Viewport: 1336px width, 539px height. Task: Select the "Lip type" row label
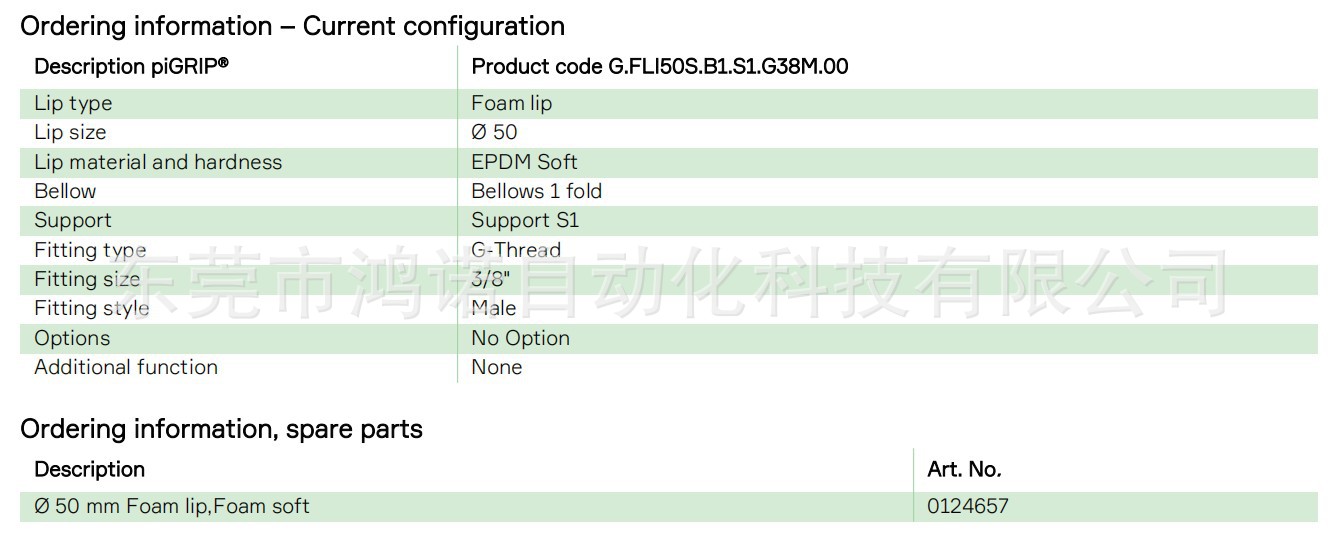click(x=73, y=103)
